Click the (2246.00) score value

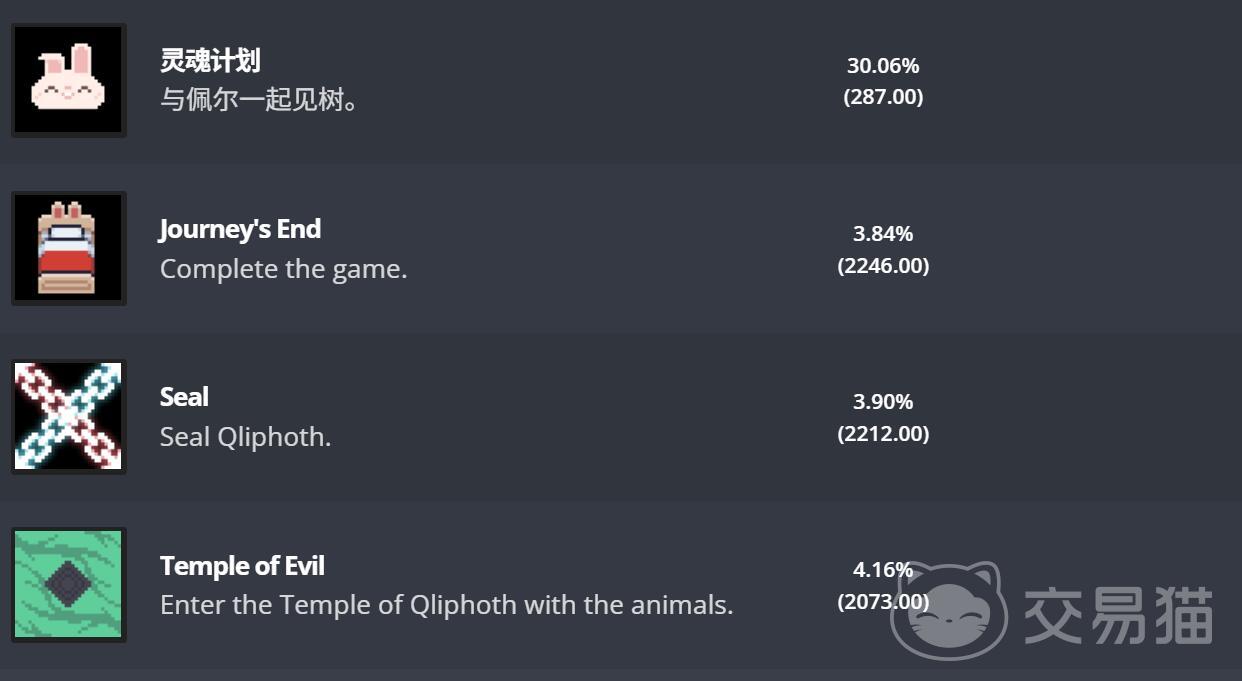(x=883, y=266)
